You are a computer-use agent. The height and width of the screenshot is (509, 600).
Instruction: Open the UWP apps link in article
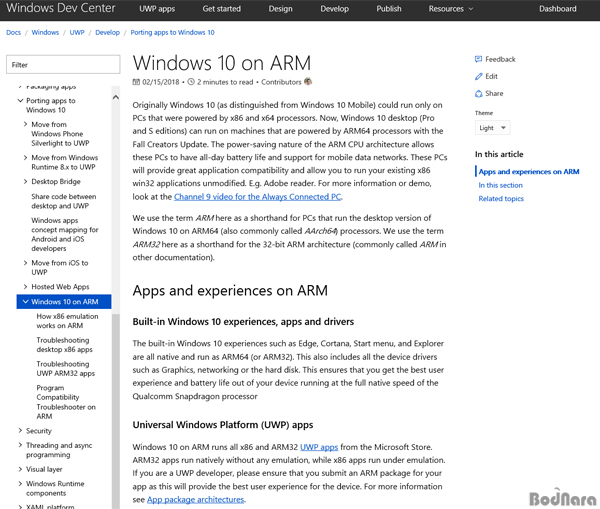coord(319,447)
